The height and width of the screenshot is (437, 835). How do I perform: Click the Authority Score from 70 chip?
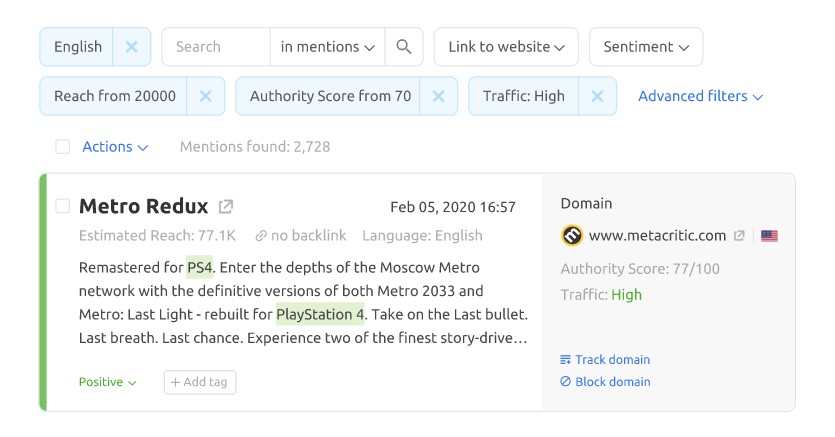[x=329, y=96]
